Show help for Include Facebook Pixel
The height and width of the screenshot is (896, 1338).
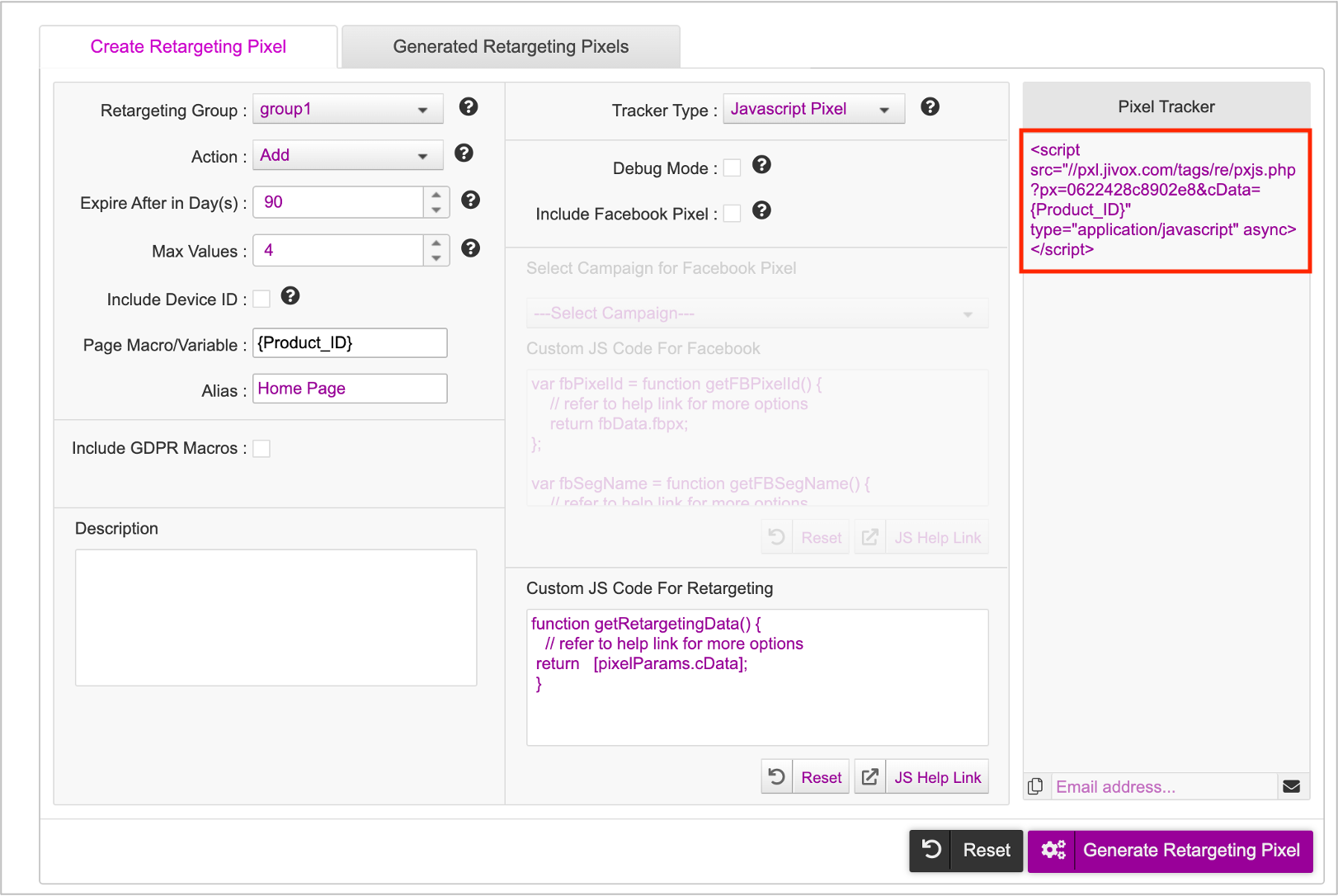pos(762,210)
